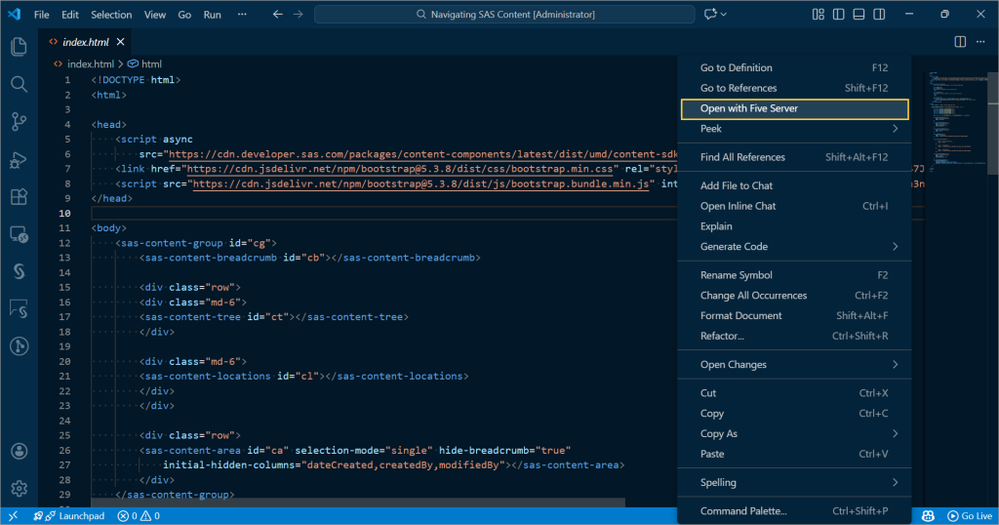
Task: Click the horizontal scrollbar of the editor
Action: point(357,503)
